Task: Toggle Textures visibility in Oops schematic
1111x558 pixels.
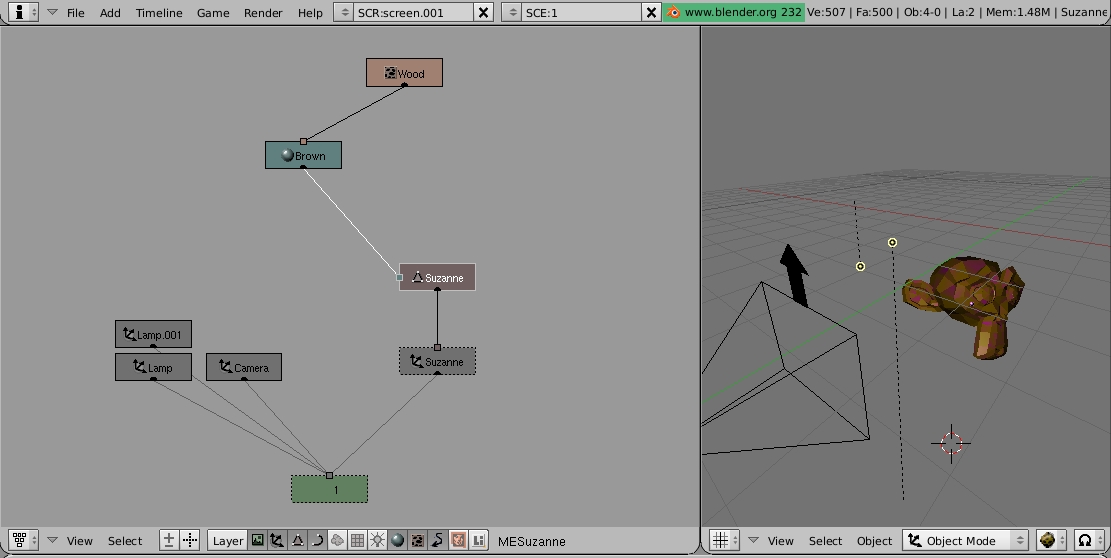Action: coord(417,540)
